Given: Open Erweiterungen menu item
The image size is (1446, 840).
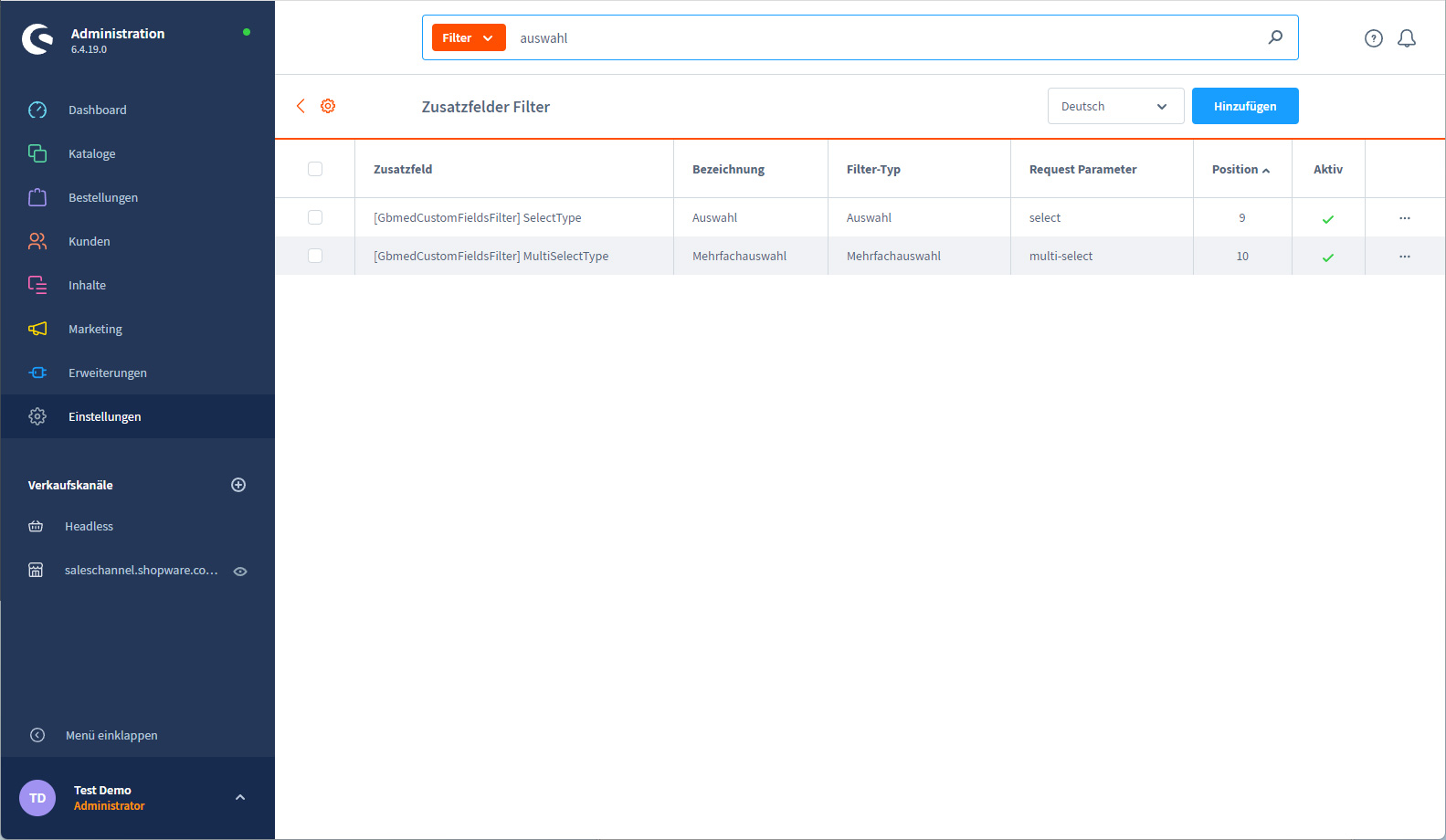Looking at the screenshot, I should coord(108,373).
